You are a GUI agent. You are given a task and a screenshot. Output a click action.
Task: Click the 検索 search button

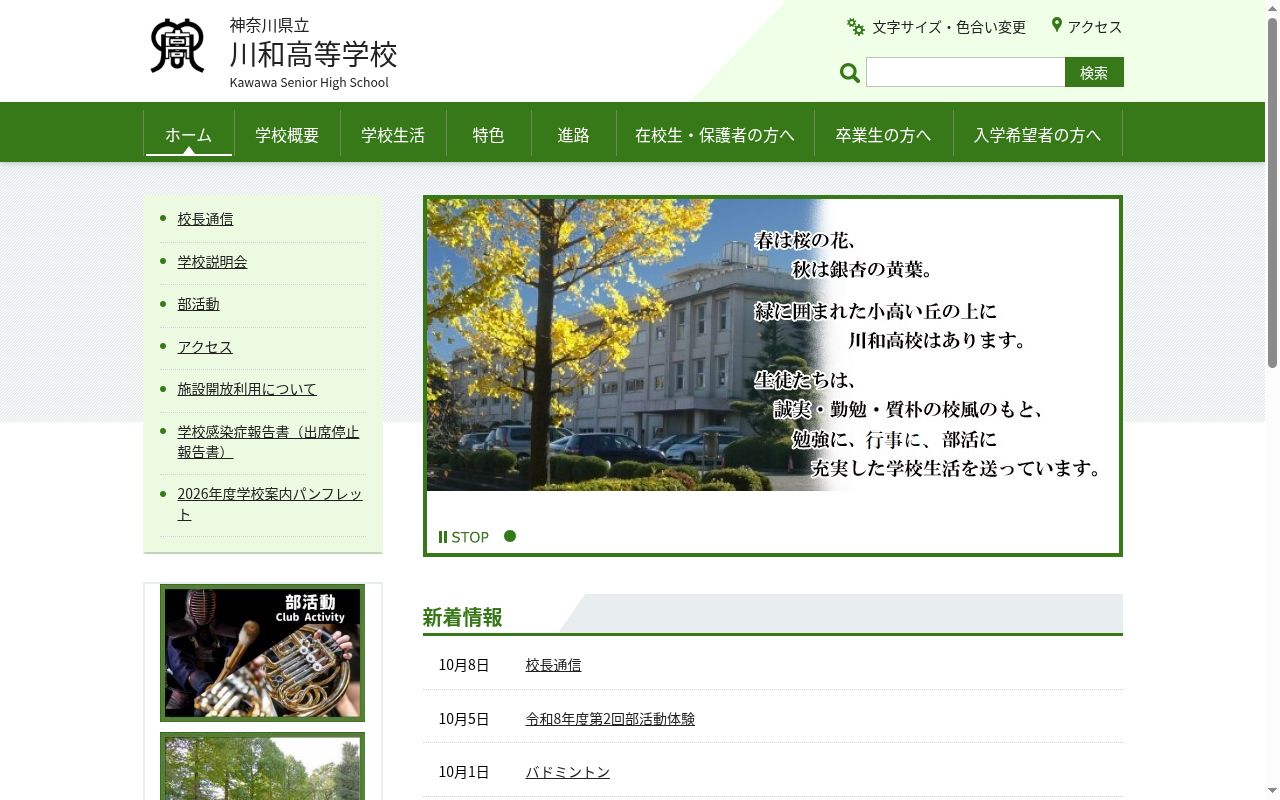click(1094, 72)
